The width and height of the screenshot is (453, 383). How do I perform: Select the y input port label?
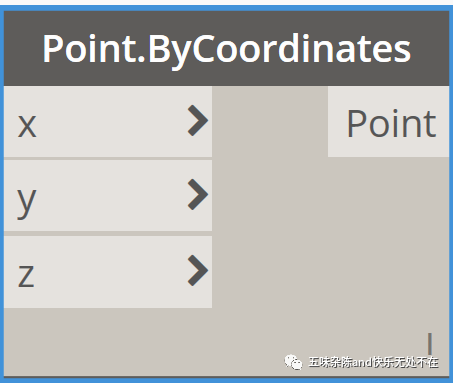click(x=26, y=203)
